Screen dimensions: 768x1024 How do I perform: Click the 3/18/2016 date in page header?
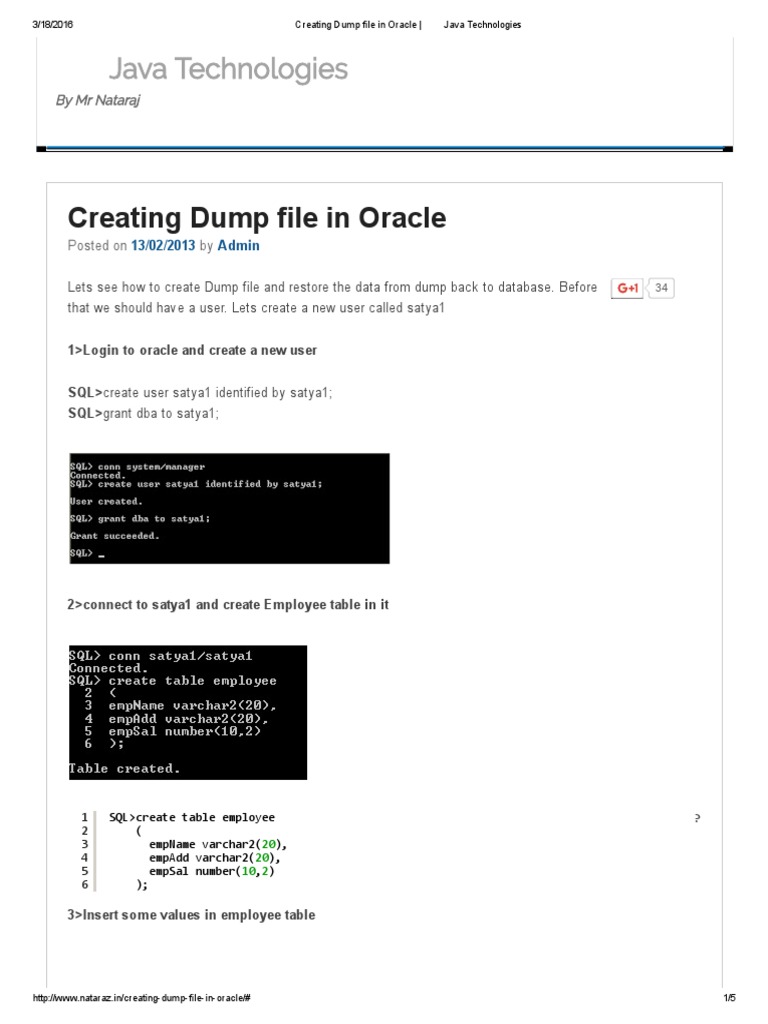coord(52,25)
